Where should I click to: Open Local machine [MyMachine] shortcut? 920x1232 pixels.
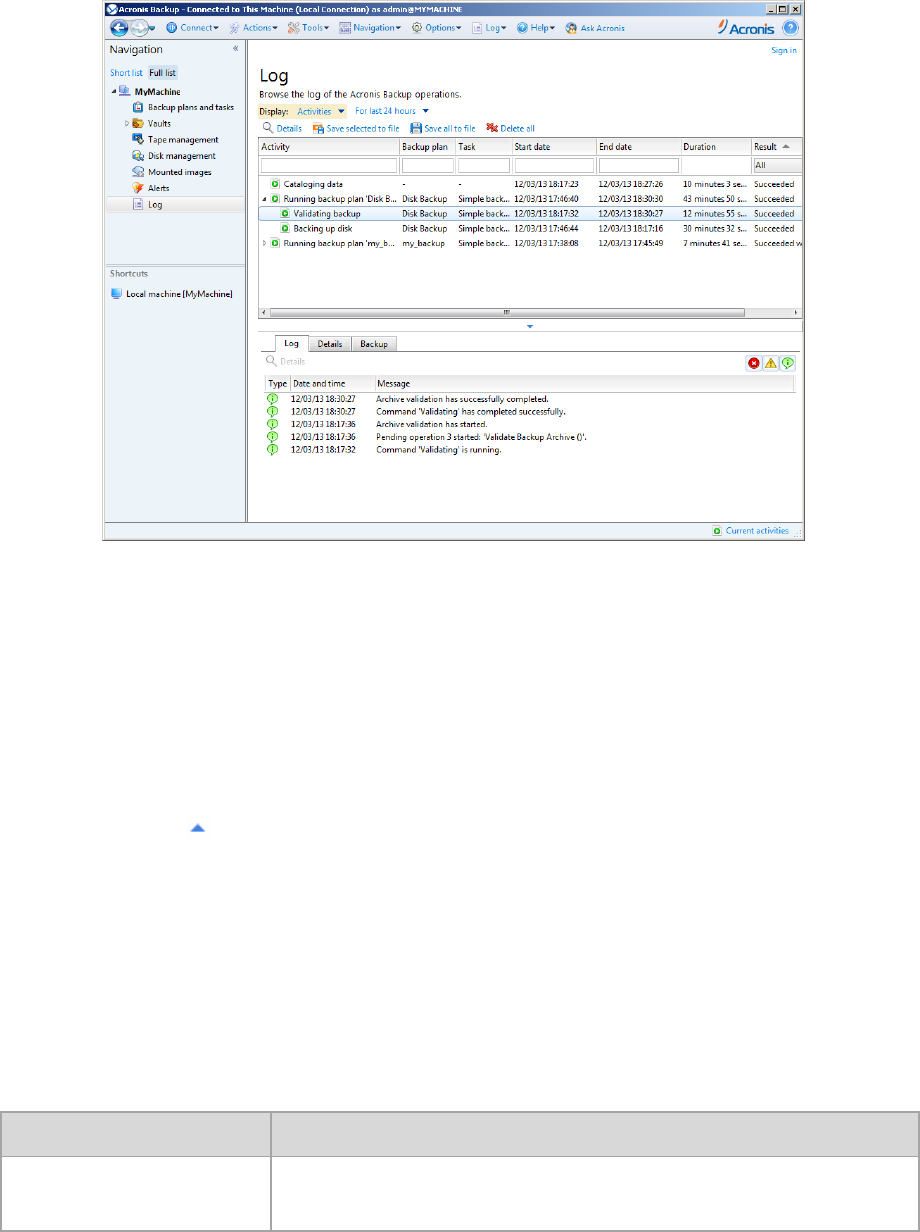(x=171, y=294)
